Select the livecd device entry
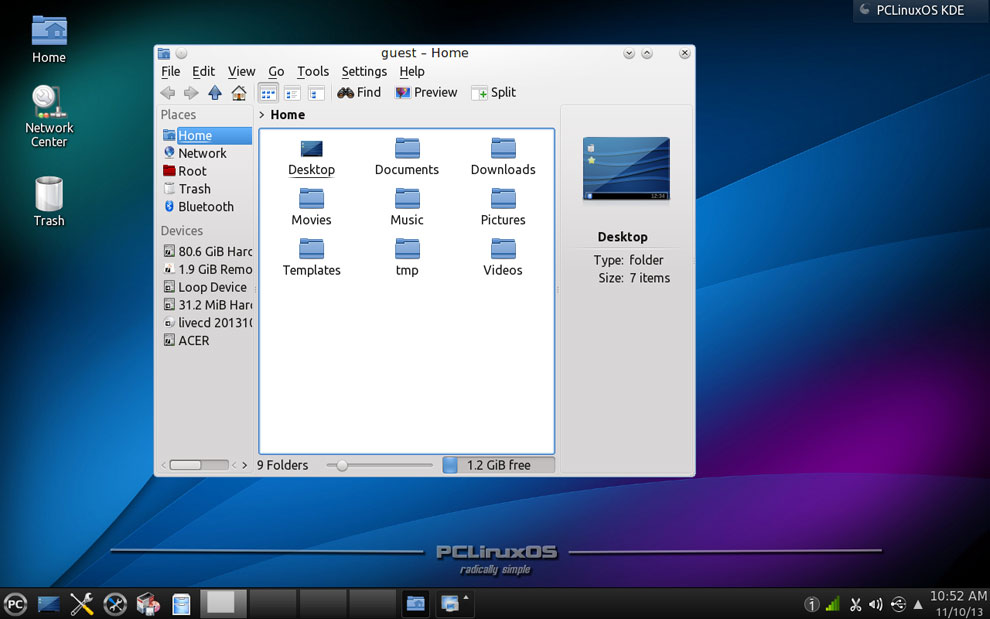The width and height of the screenshot is (990, 619). click(206, 322)
